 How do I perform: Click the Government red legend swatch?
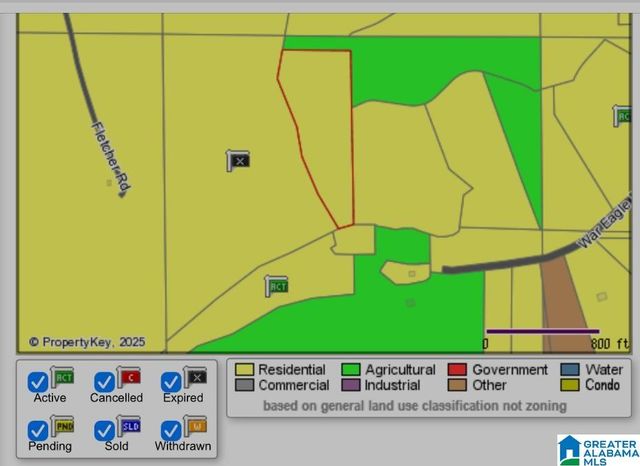(x=457, y=370)
